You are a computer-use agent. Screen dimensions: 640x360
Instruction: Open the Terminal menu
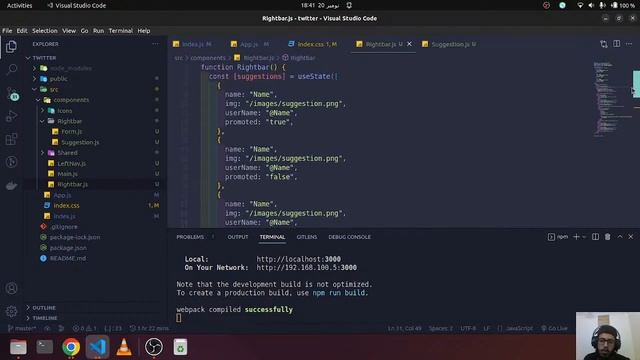(x=121, y=31)
